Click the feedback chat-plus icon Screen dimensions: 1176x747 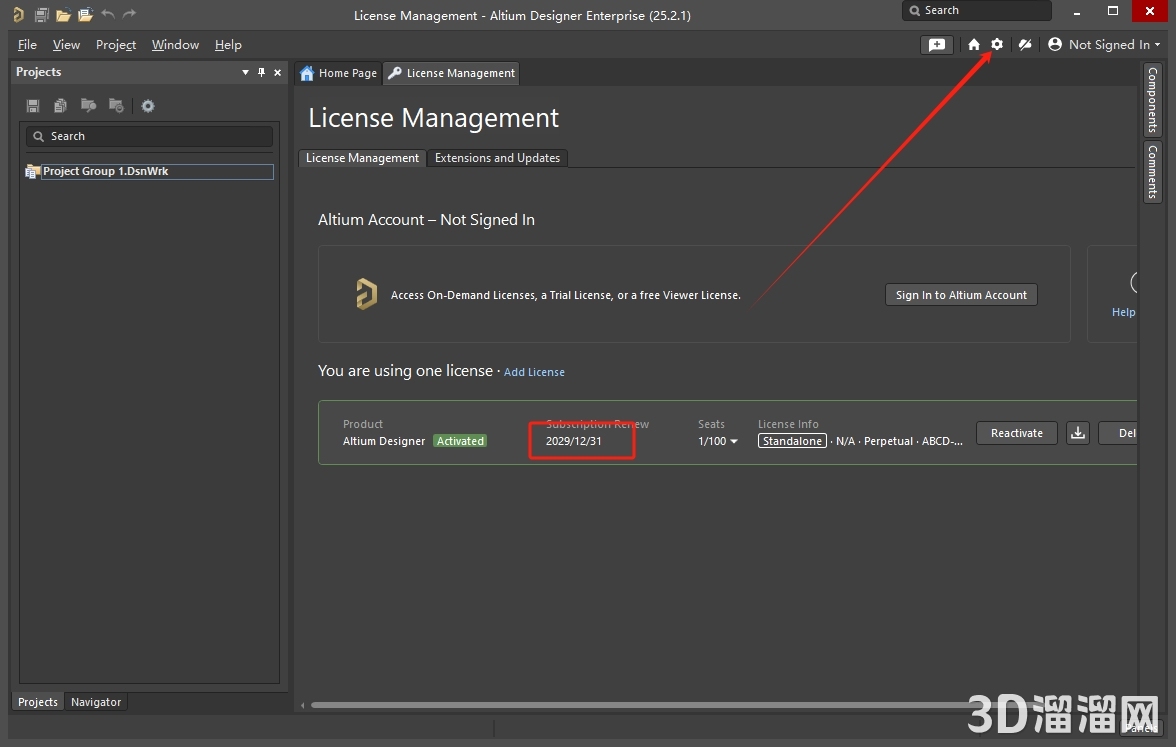coord(937,45)
